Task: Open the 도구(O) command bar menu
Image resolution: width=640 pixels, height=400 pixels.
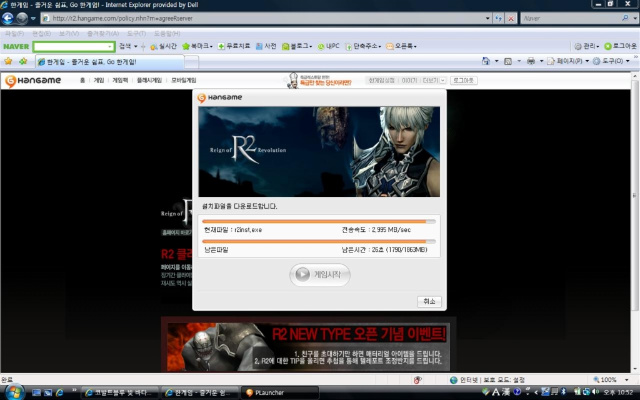Action: [611, 61]
